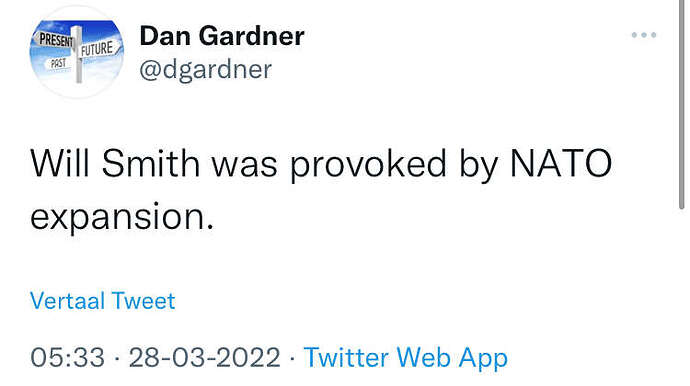Open the Twitter Web App source link
Image resolution: width=690 pixels, height=386 pixels.
pos(406,357)
